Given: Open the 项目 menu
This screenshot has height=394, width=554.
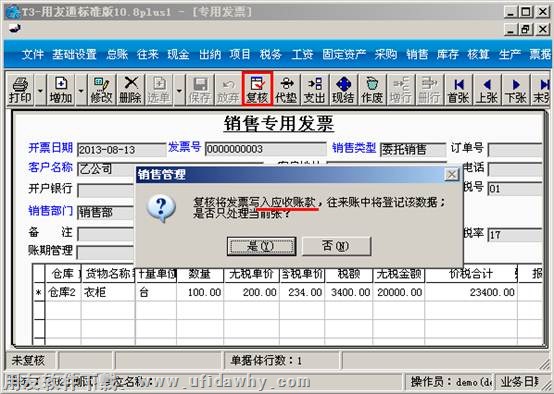Looking at the screenshot, I should coord(240,54).
